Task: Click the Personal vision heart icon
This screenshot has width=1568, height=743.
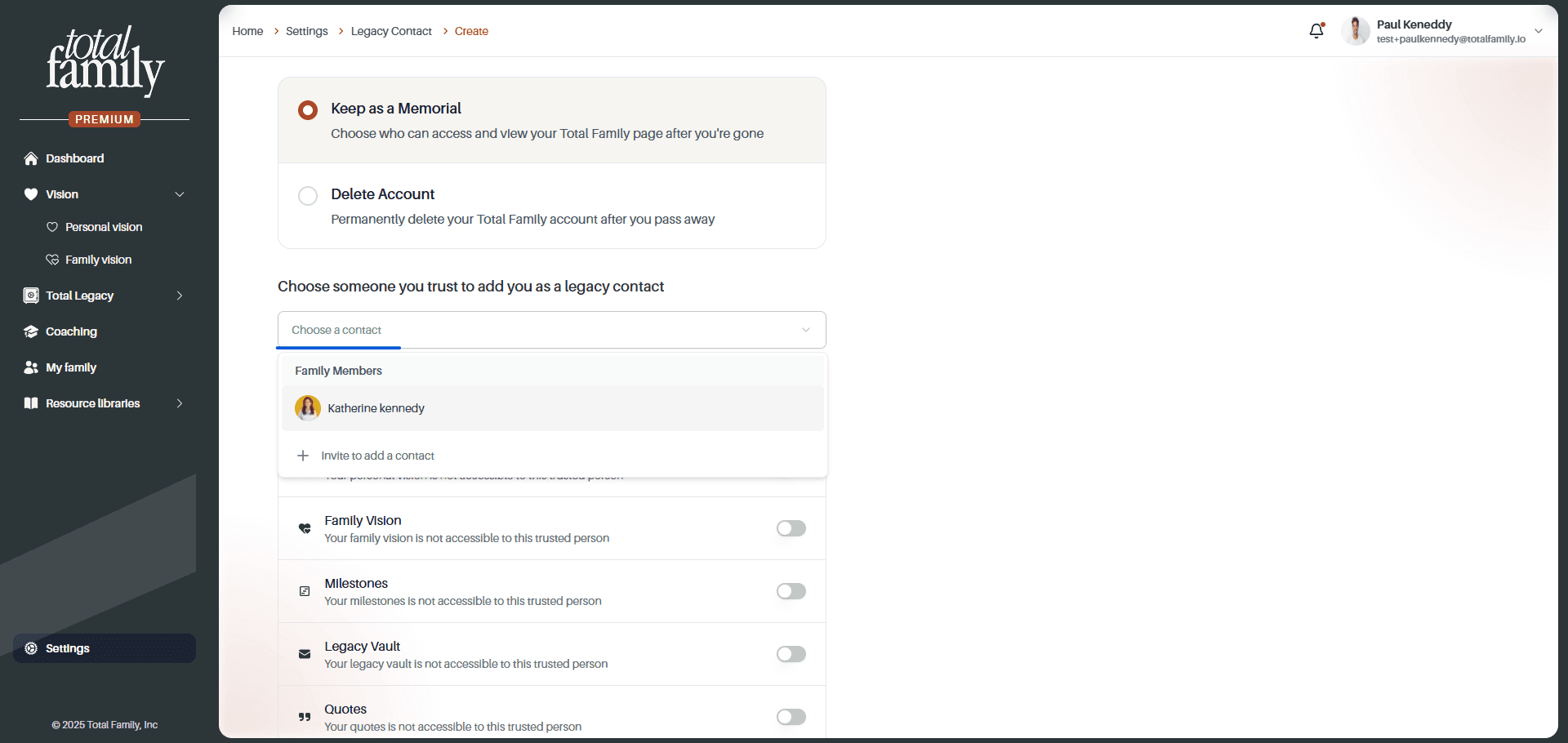Action: 52,227
